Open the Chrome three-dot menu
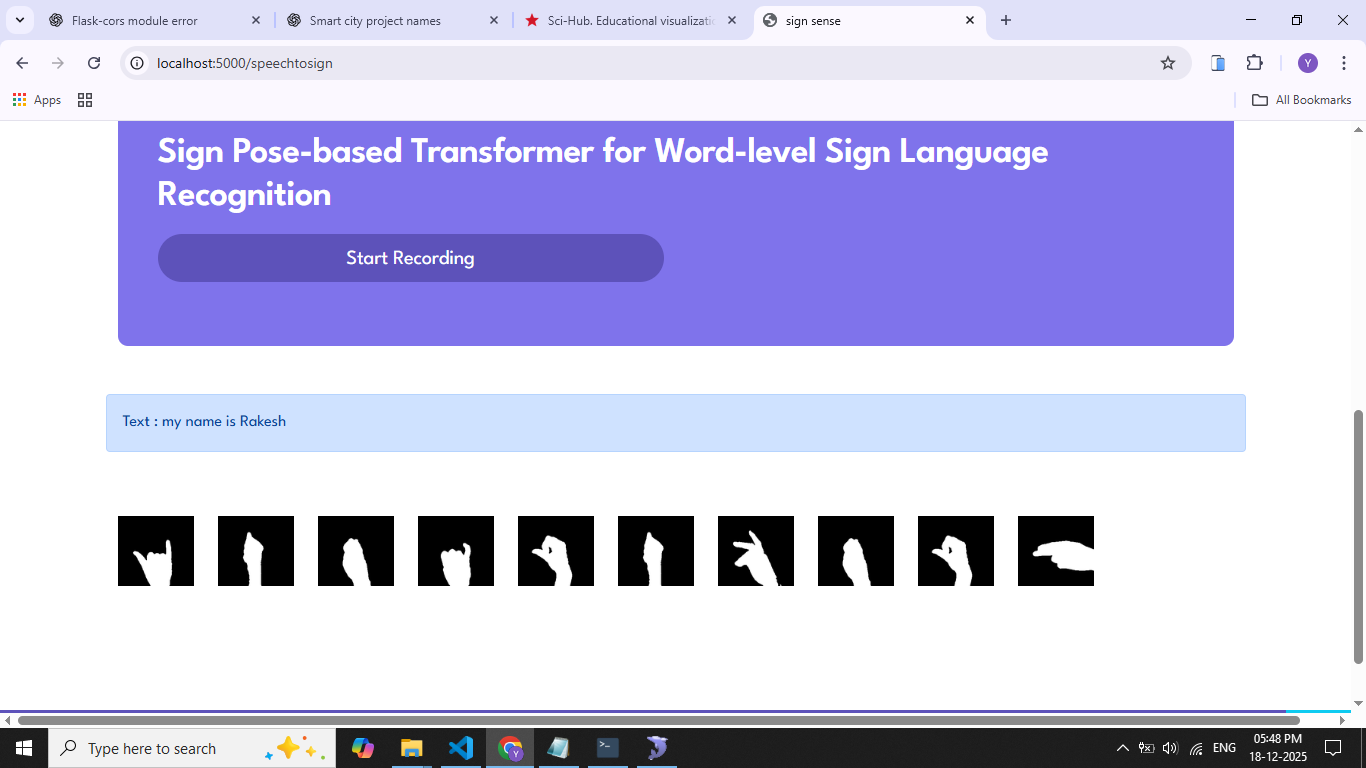The width and height of the screenshot is (1366, 768). point(1343,63)
